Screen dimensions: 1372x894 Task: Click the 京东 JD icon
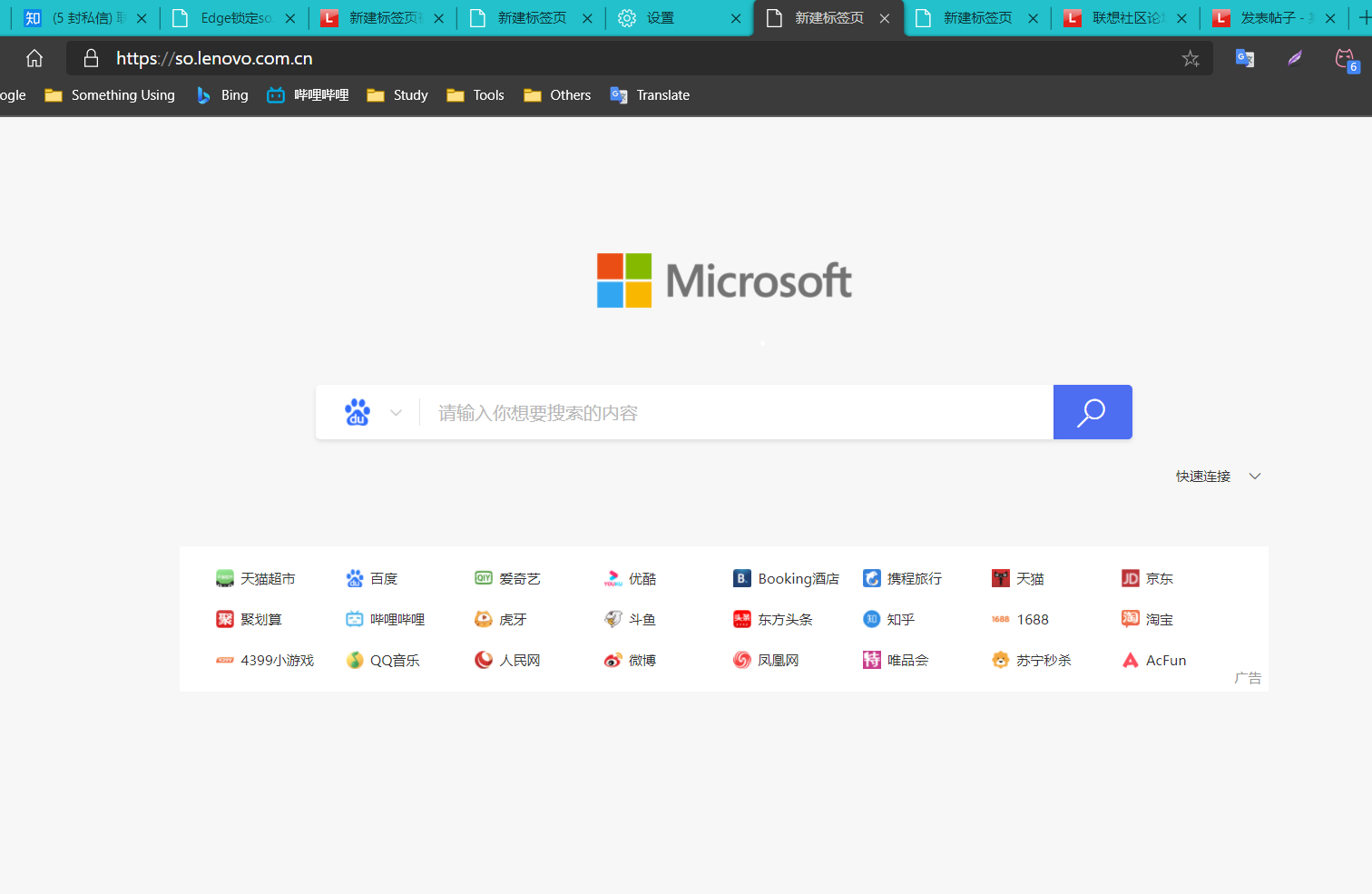1131,578
